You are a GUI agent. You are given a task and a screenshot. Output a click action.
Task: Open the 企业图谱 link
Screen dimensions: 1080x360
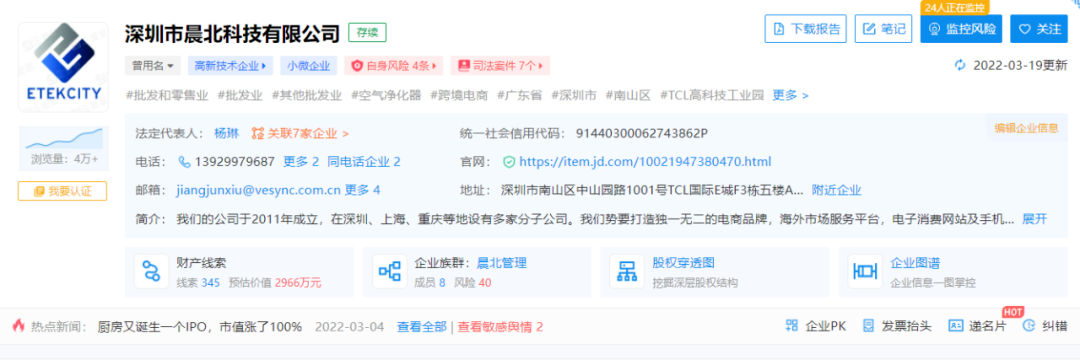[x=915, y=263]
